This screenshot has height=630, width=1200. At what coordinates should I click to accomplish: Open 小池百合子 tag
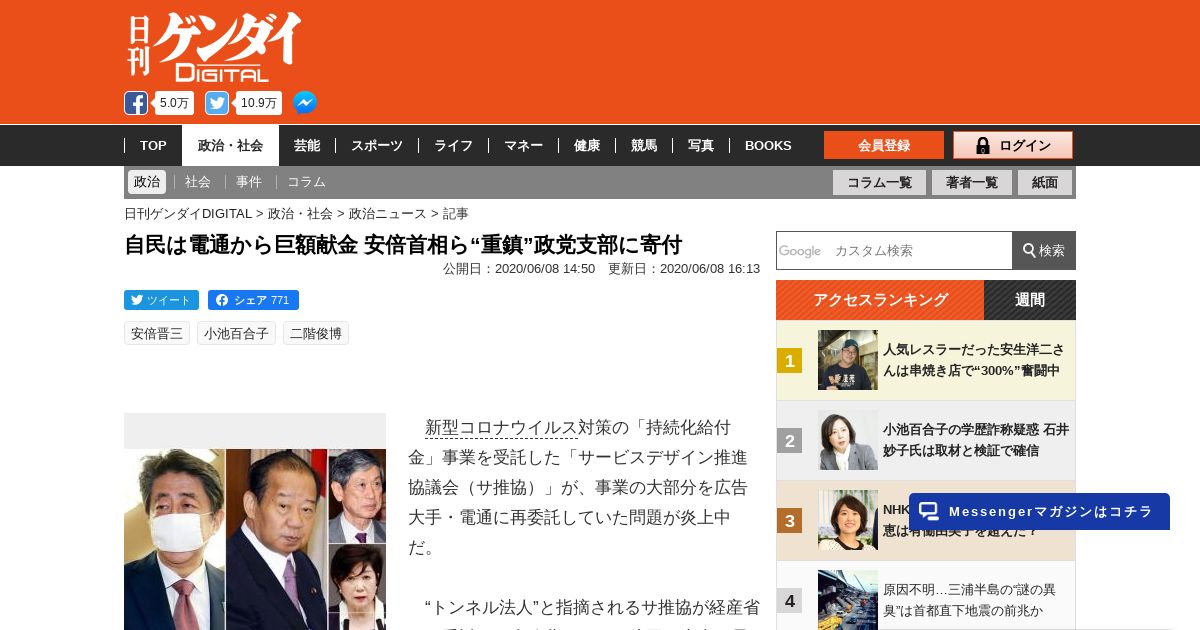236,333
